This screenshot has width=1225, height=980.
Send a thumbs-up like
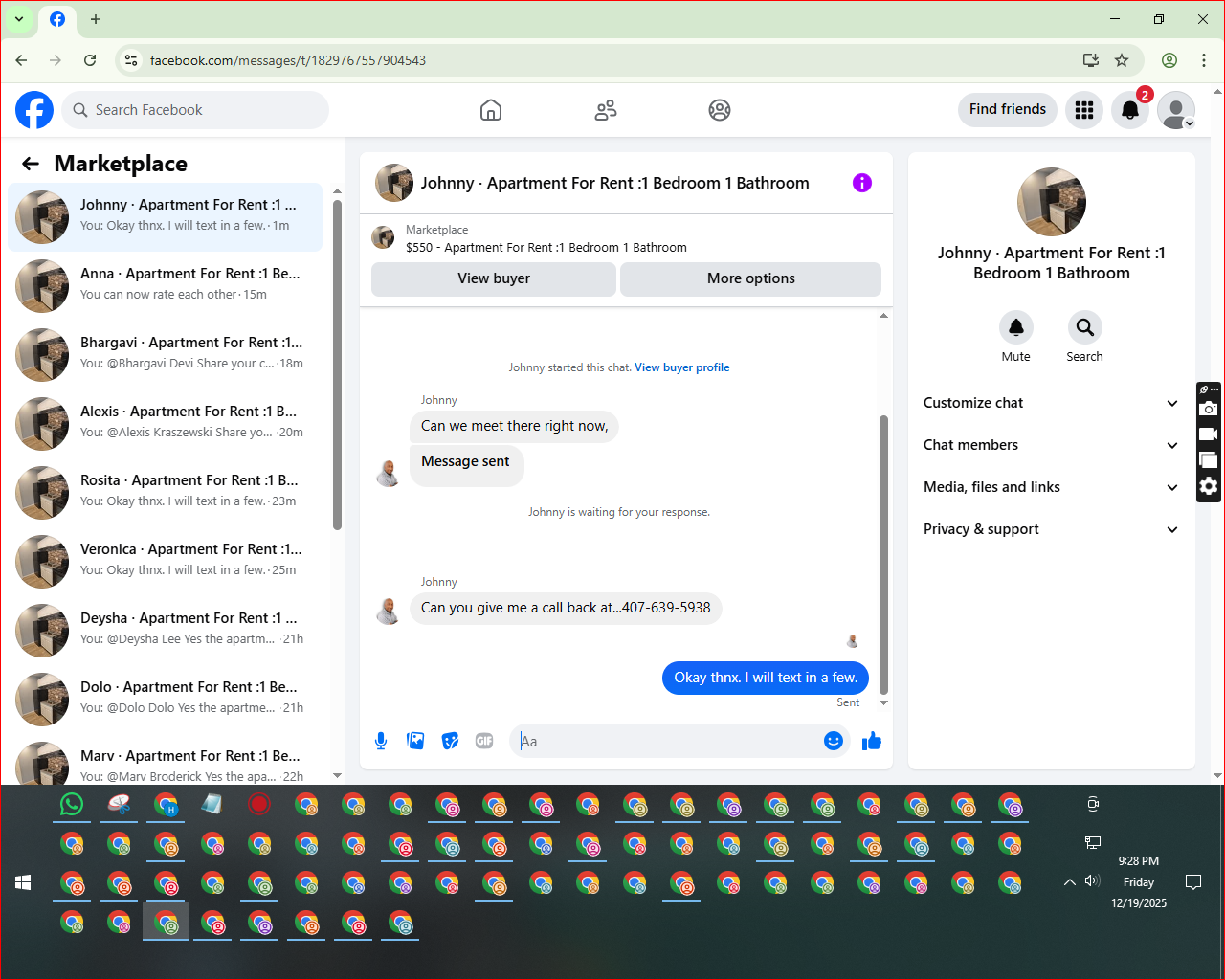871,741
